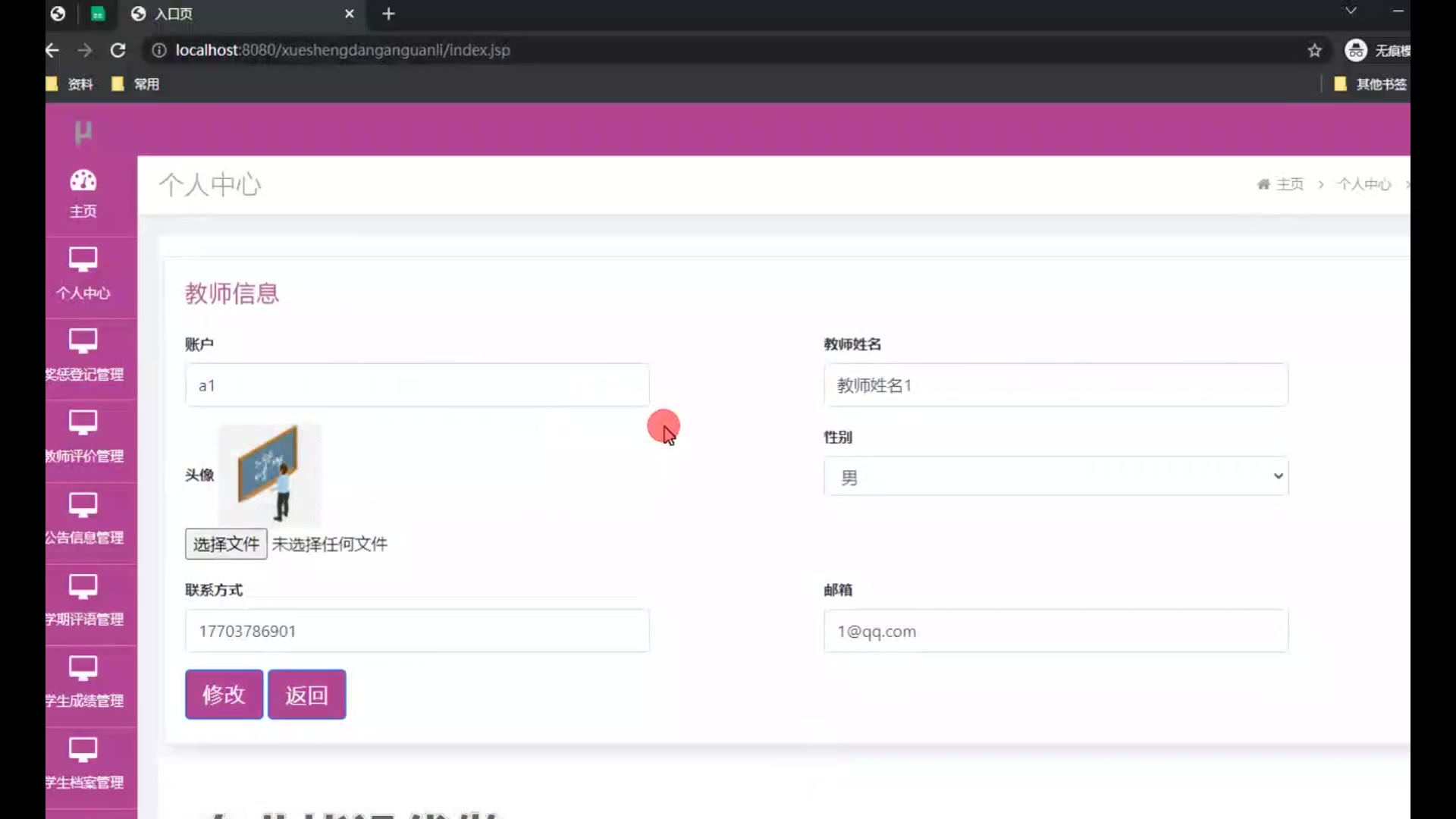Open 学生成绩管理 sidebar icon
The image size is (1456, 819).
click(x=83, y=668)
